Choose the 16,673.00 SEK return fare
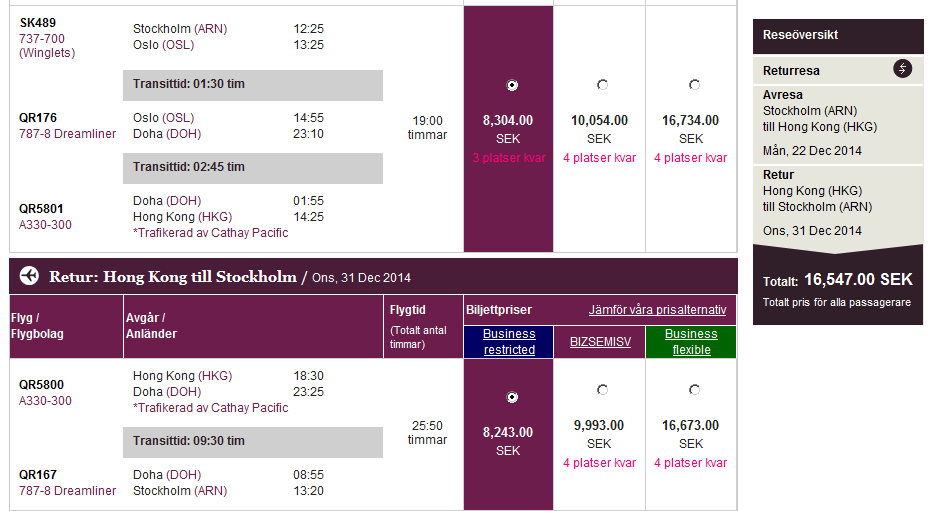933x511 pixels. [x=694, y=390]
